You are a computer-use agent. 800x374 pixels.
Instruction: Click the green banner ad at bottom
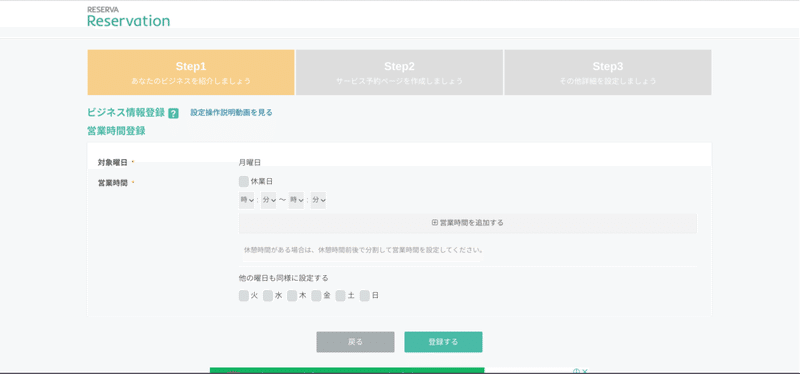click(x=347, y=370)
